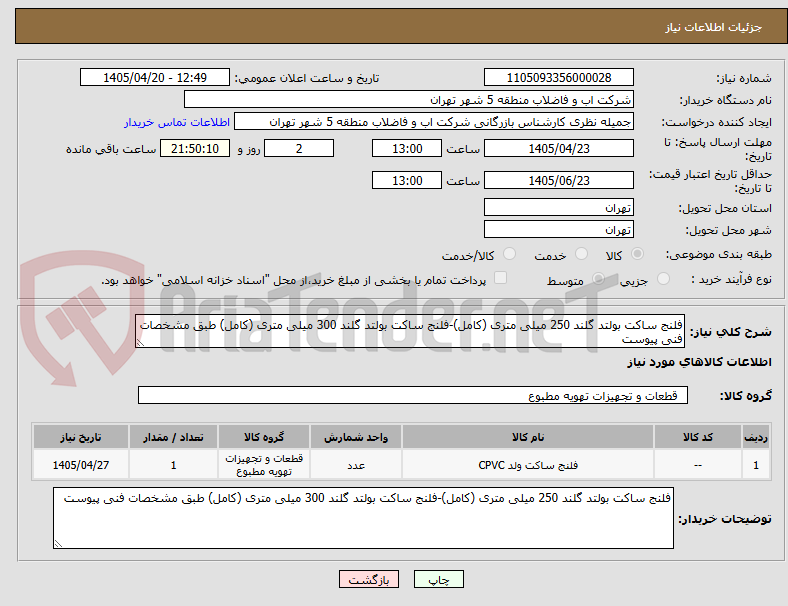Screen dimensions: 788x606
Task: Click the قطعات و تجهیزات تهویه مطبوع table cell
Action: coord(264,465)
